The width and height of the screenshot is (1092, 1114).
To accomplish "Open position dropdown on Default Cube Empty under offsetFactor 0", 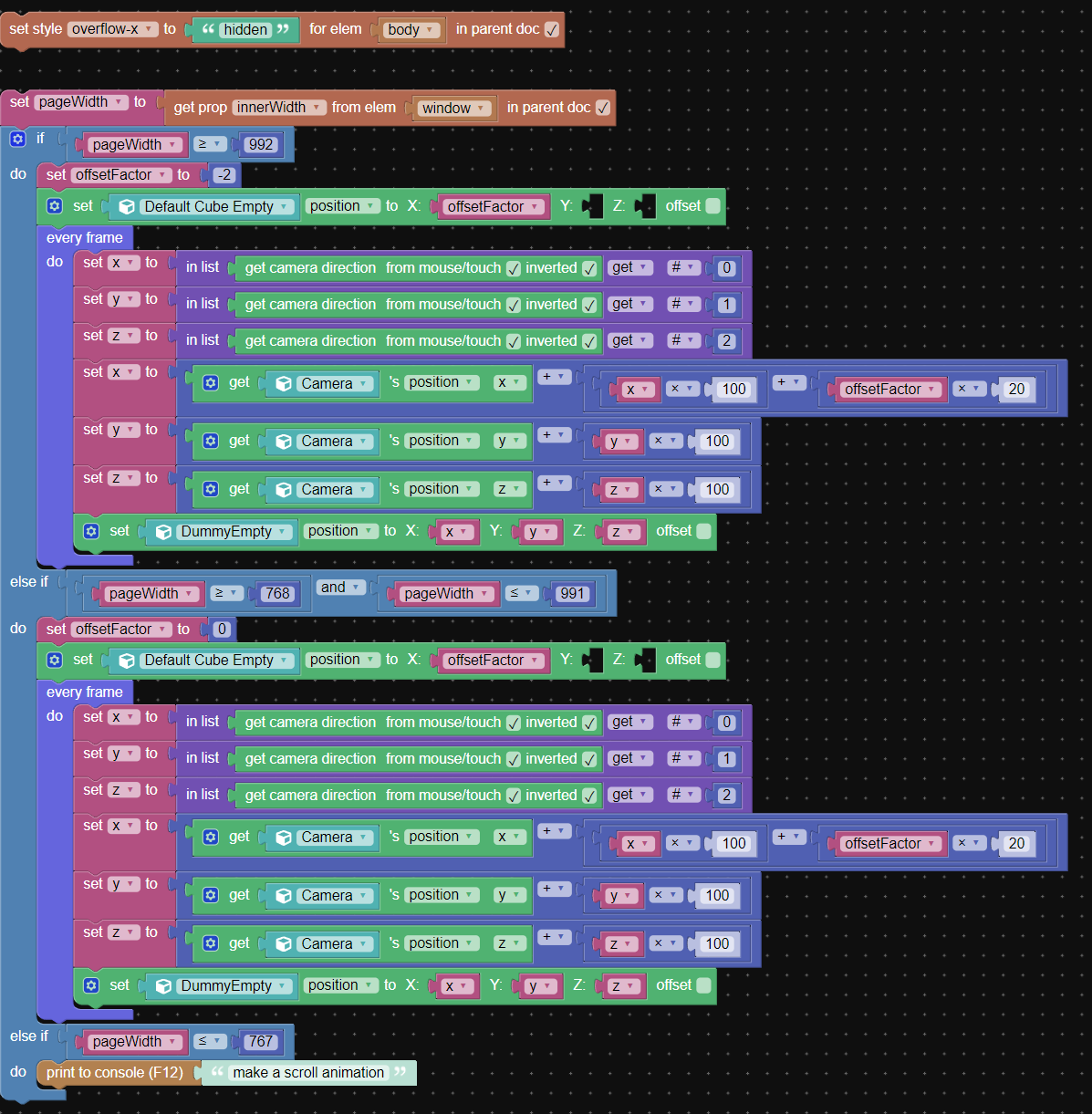I will [x=342, y=660].
